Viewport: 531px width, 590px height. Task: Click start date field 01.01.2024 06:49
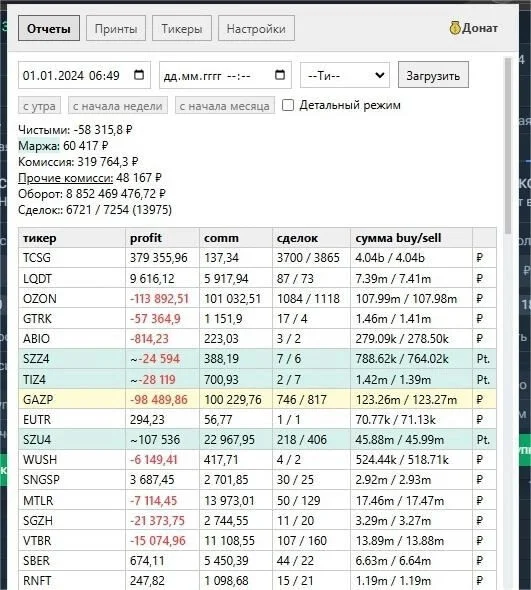[x=84, y=75]
